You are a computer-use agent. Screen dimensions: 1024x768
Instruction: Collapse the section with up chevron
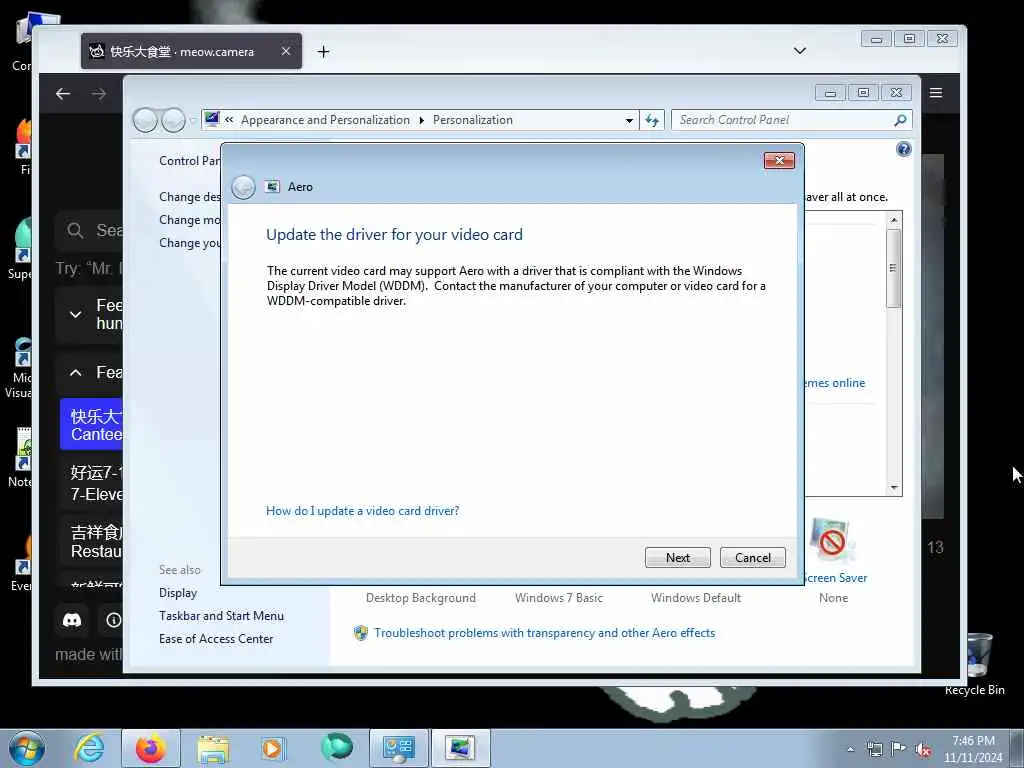[76, 372]
